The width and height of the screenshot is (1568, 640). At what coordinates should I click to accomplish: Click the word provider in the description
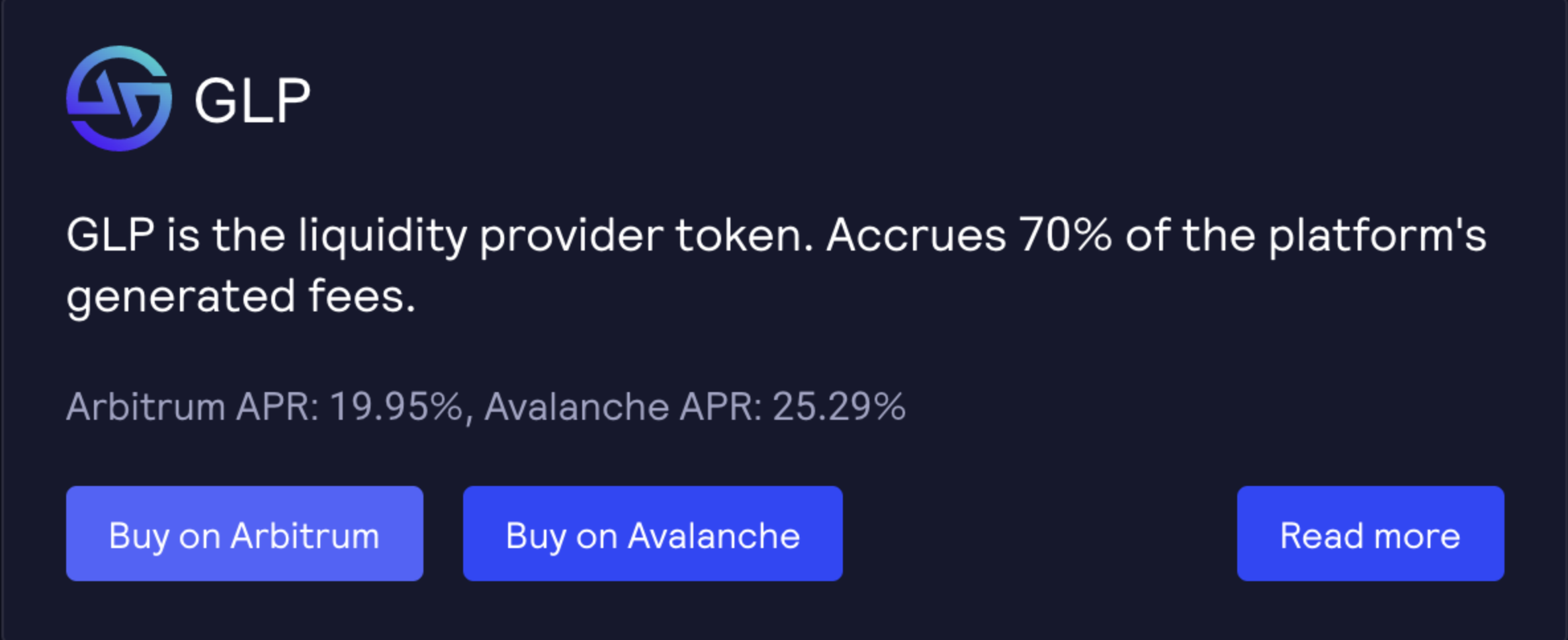click(x=571, y=237)
